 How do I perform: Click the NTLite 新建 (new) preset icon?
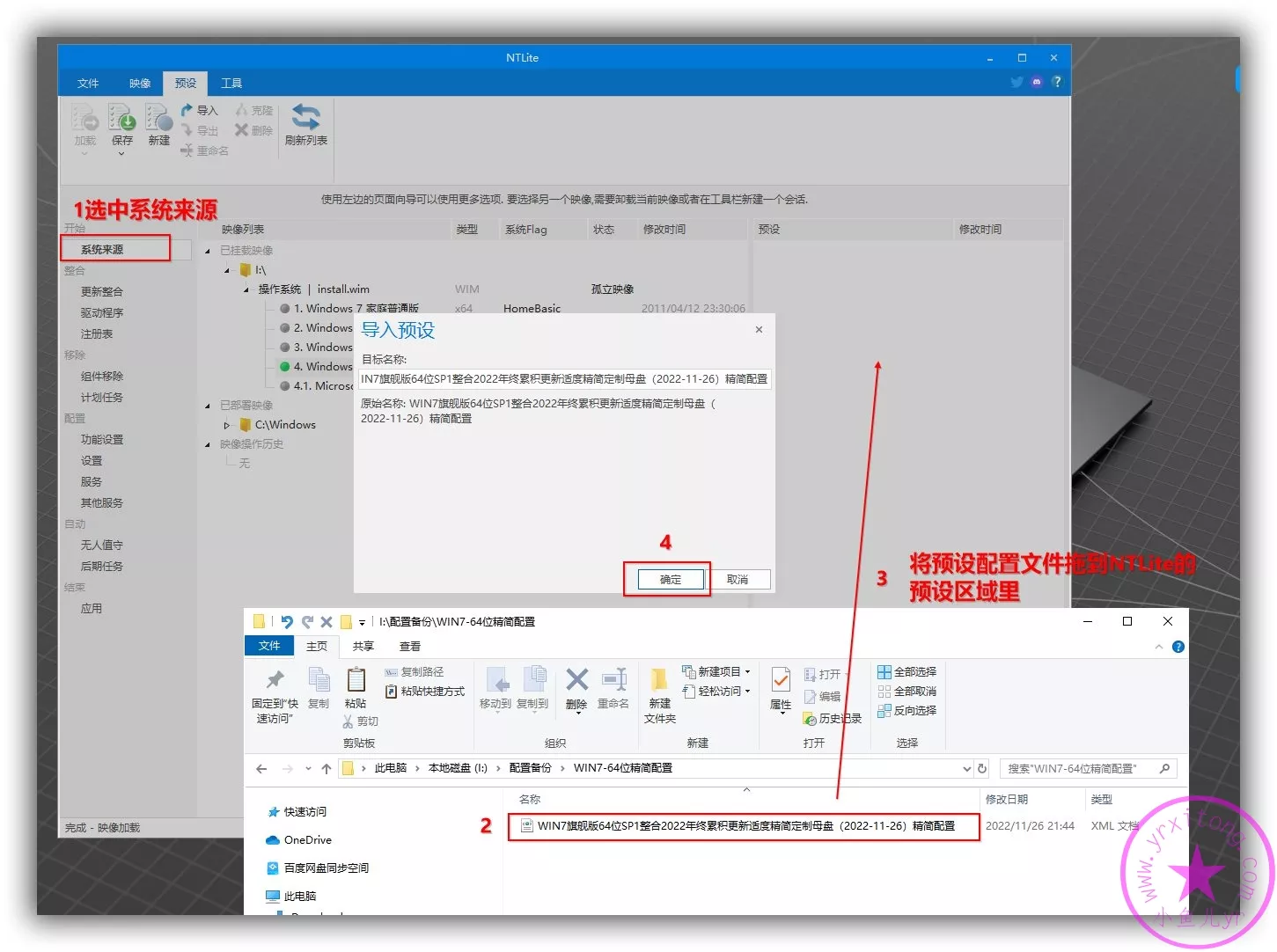click(x=158, y=117)
